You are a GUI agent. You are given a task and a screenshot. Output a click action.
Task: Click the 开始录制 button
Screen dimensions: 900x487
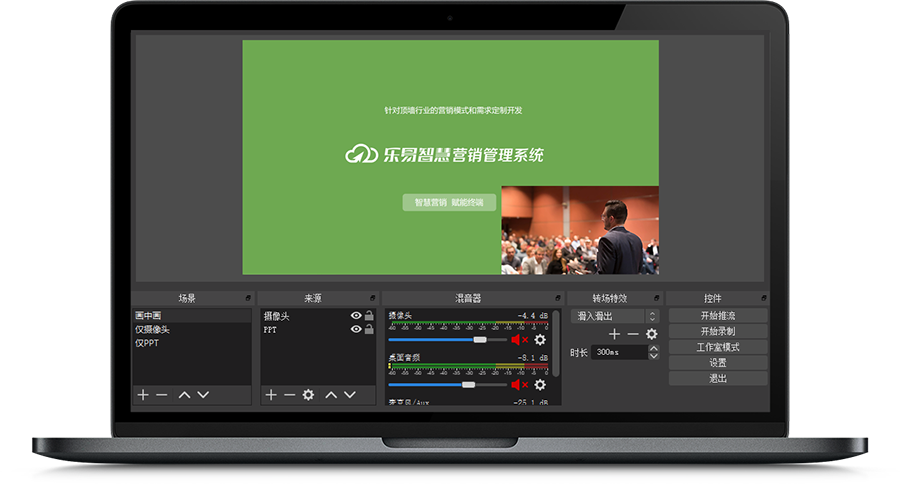click(x=718, y=331)
